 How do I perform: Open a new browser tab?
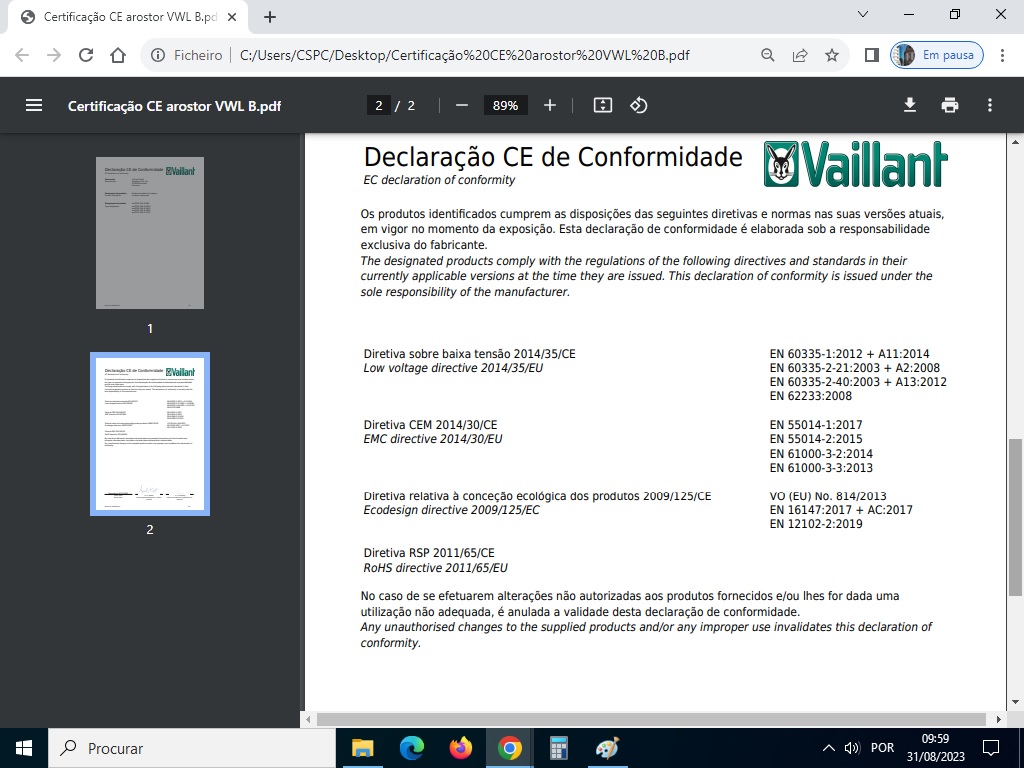click(x=270, y=17)
